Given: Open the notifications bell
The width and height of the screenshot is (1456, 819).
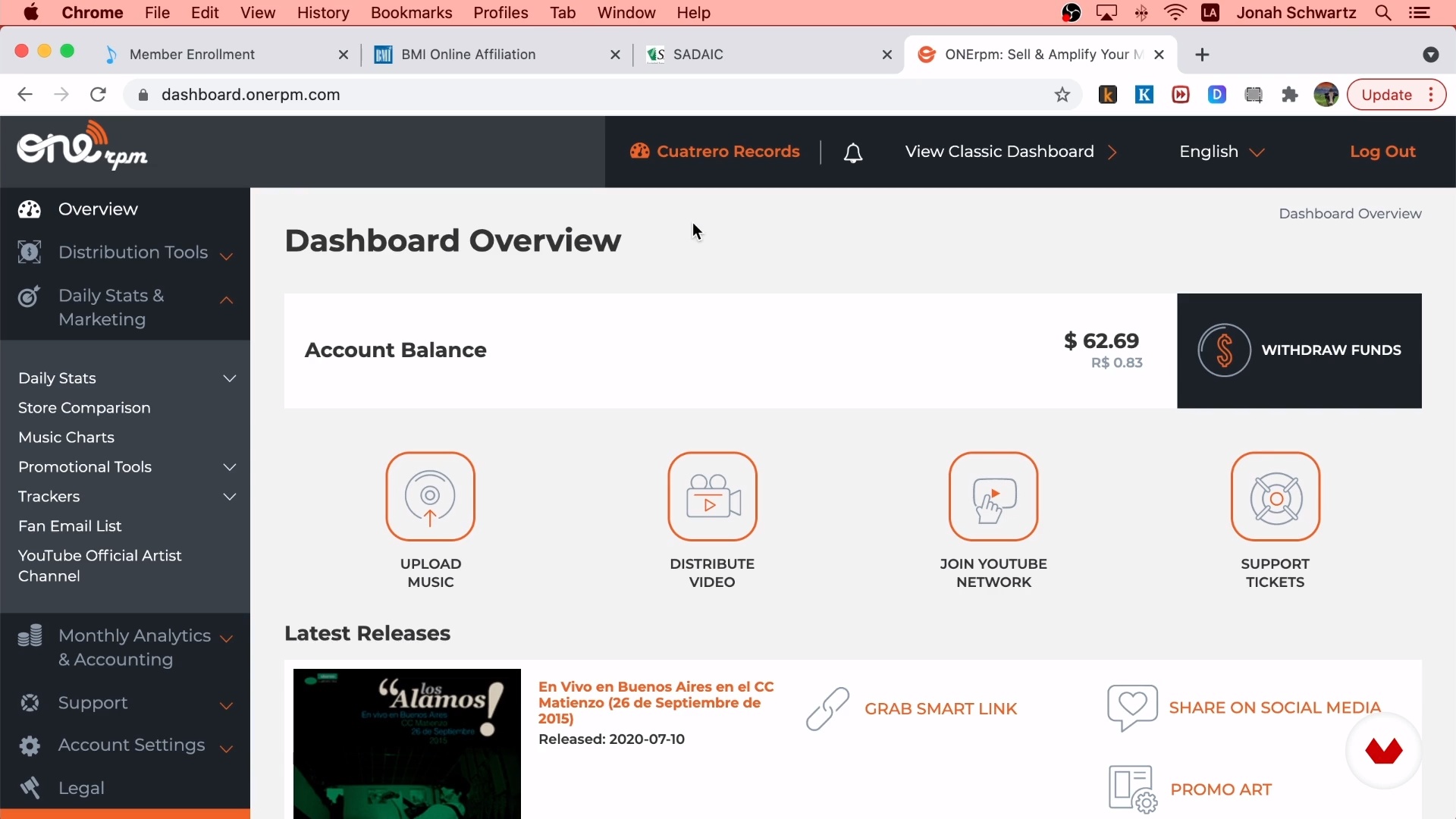Looking at the screenshot, I should pyautogui.click(x=853, y=152).
